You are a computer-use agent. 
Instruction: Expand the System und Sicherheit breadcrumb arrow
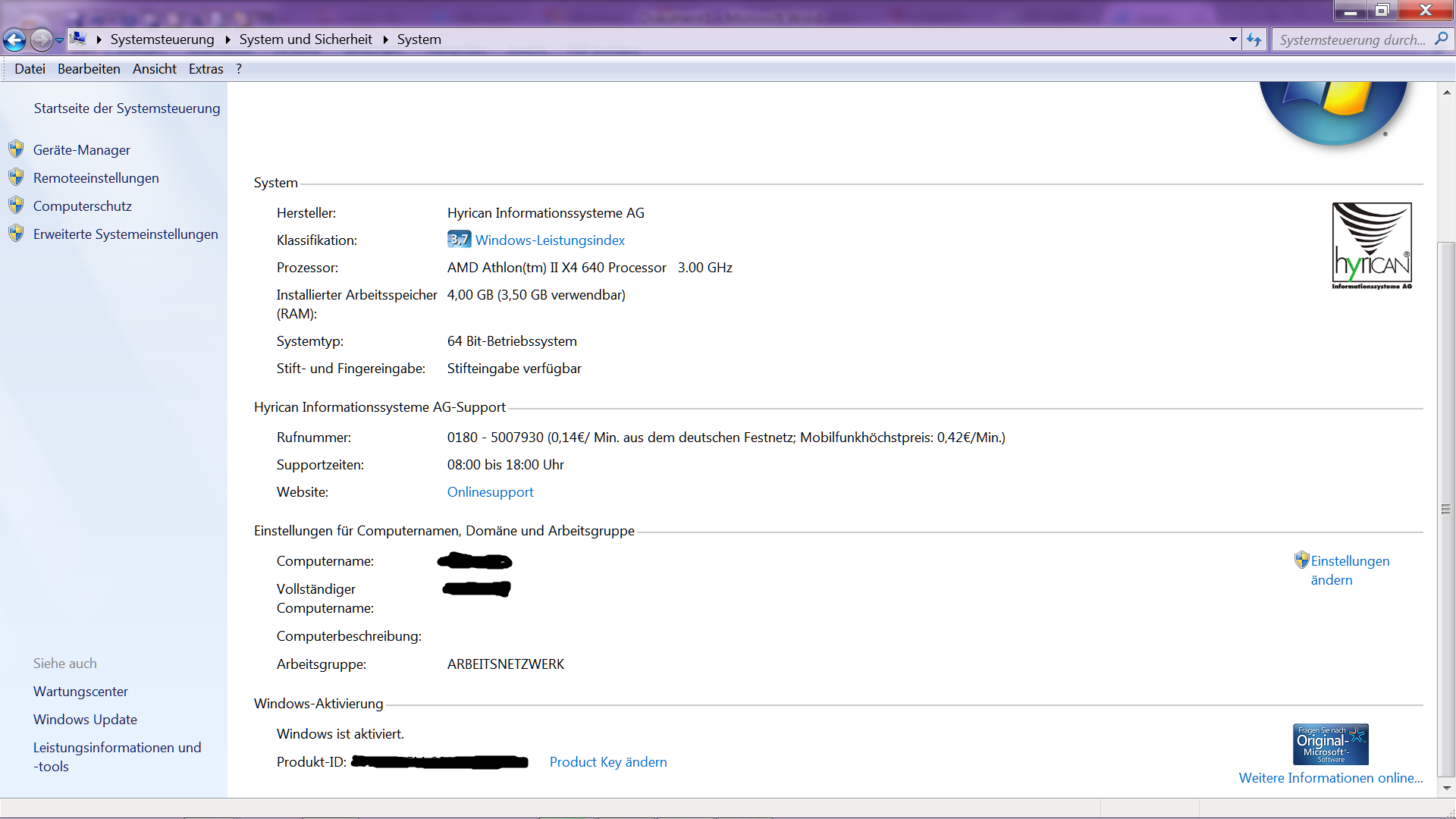pos(385,39)
